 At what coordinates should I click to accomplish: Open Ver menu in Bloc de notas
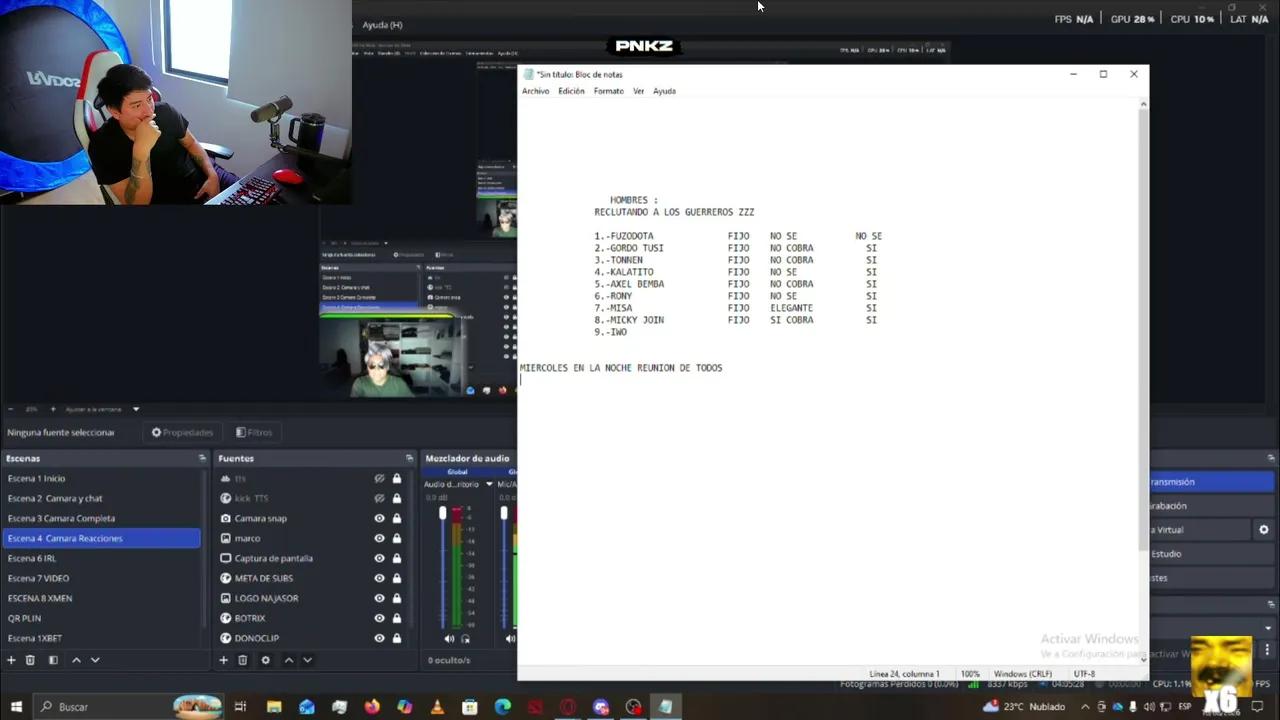click(638, 91)
